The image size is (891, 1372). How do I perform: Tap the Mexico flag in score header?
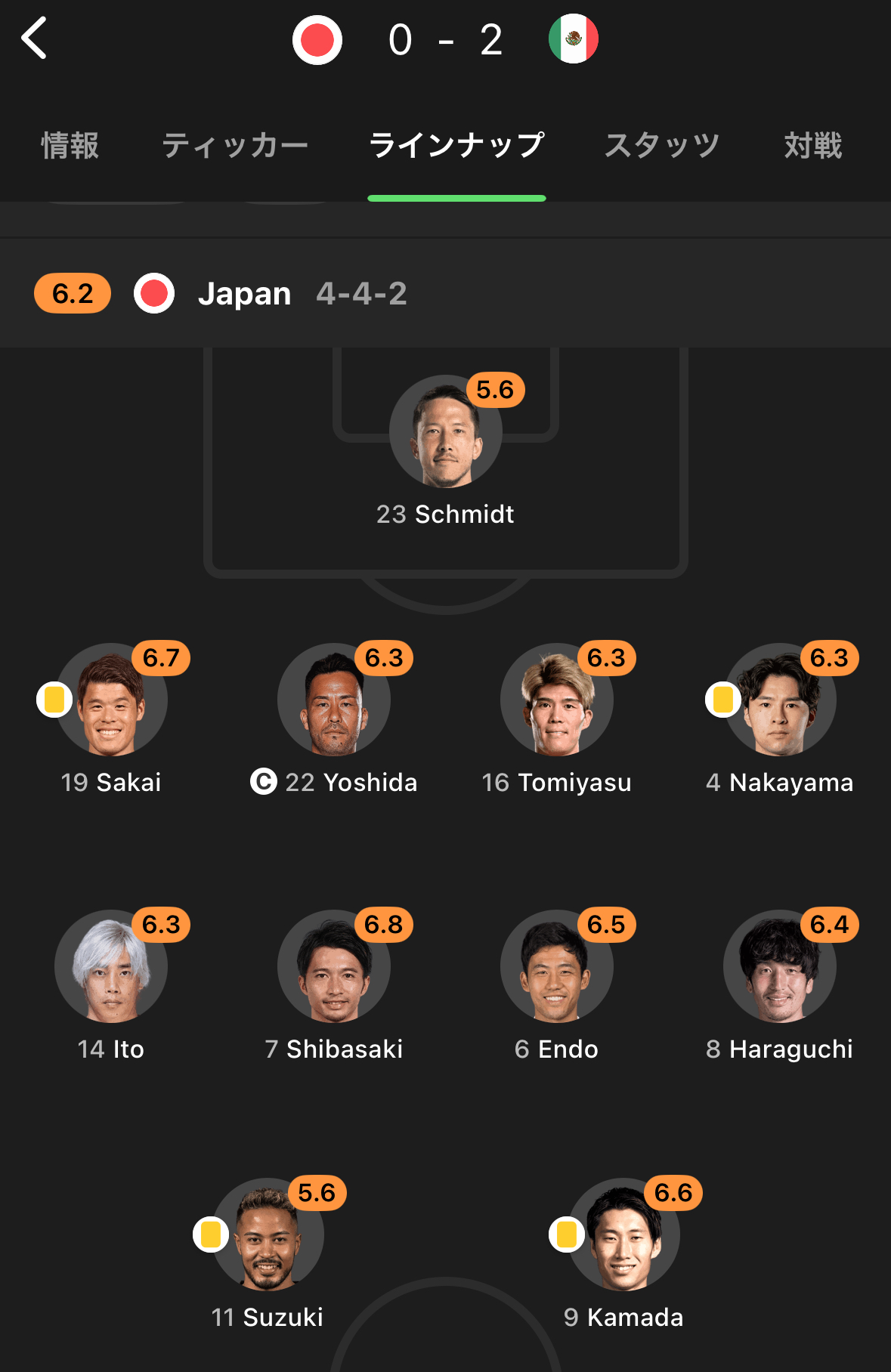pyautogui.click(x=574, y=39)
